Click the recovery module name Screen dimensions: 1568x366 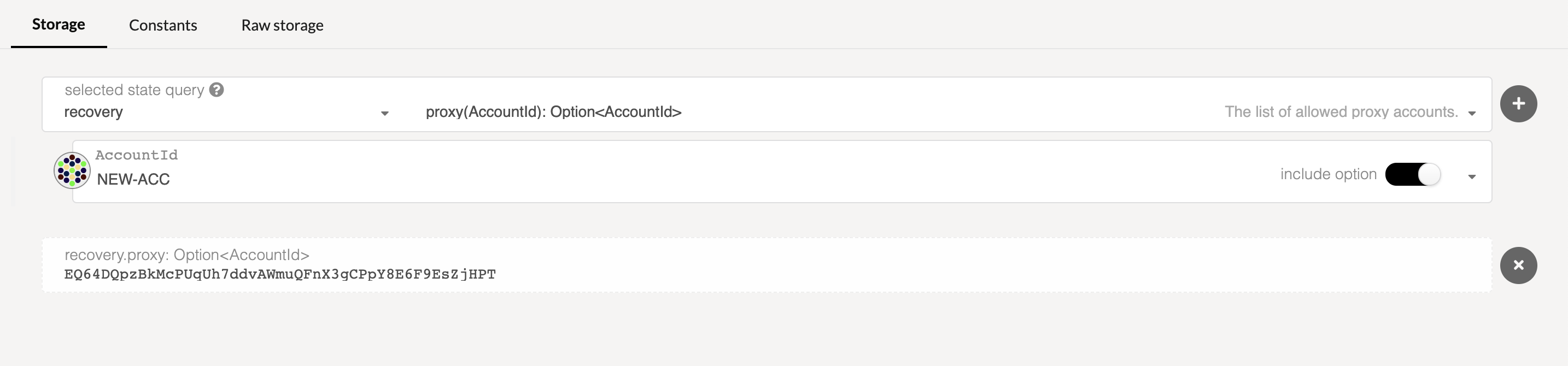(93, 112)
